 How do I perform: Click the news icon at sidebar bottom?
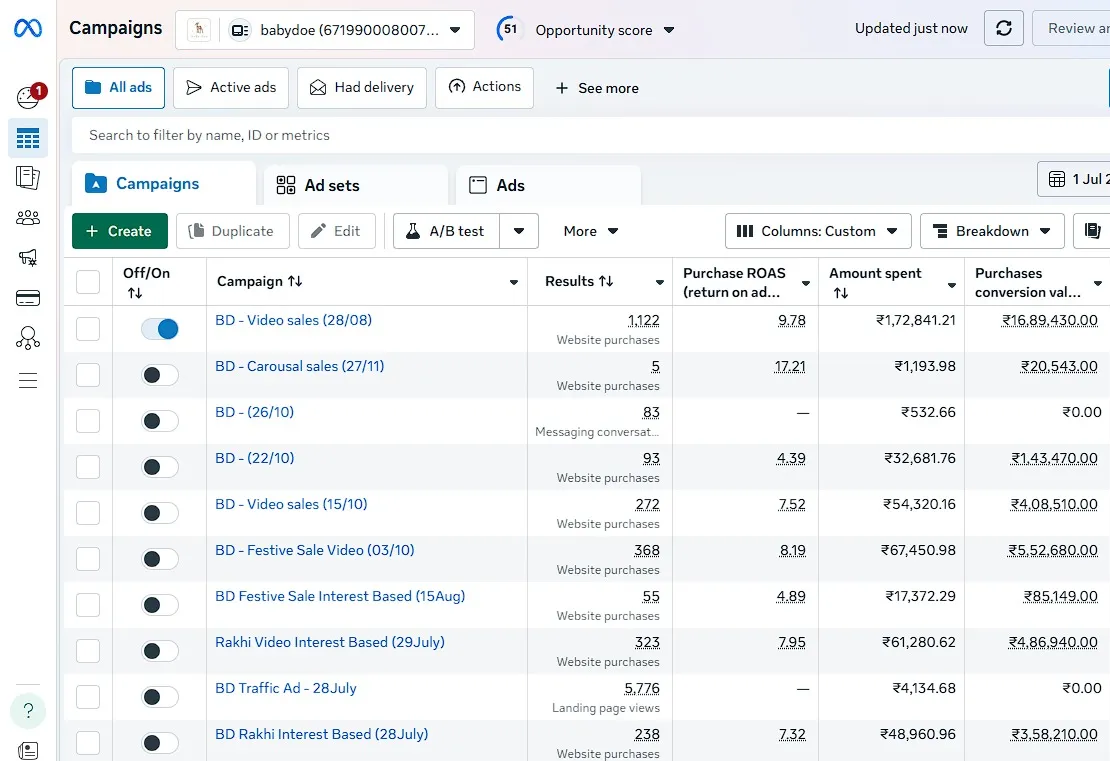(28, 750)
